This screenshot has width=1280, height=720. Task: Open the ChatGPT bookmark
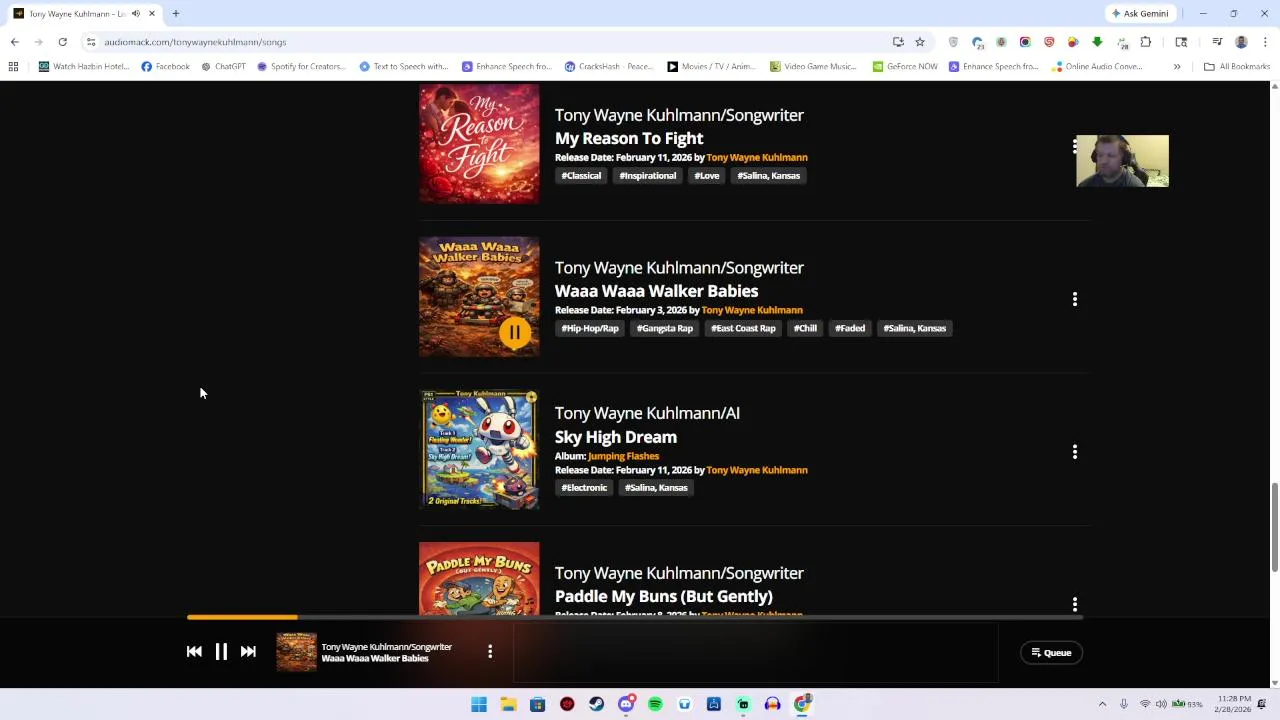point(223,67)
